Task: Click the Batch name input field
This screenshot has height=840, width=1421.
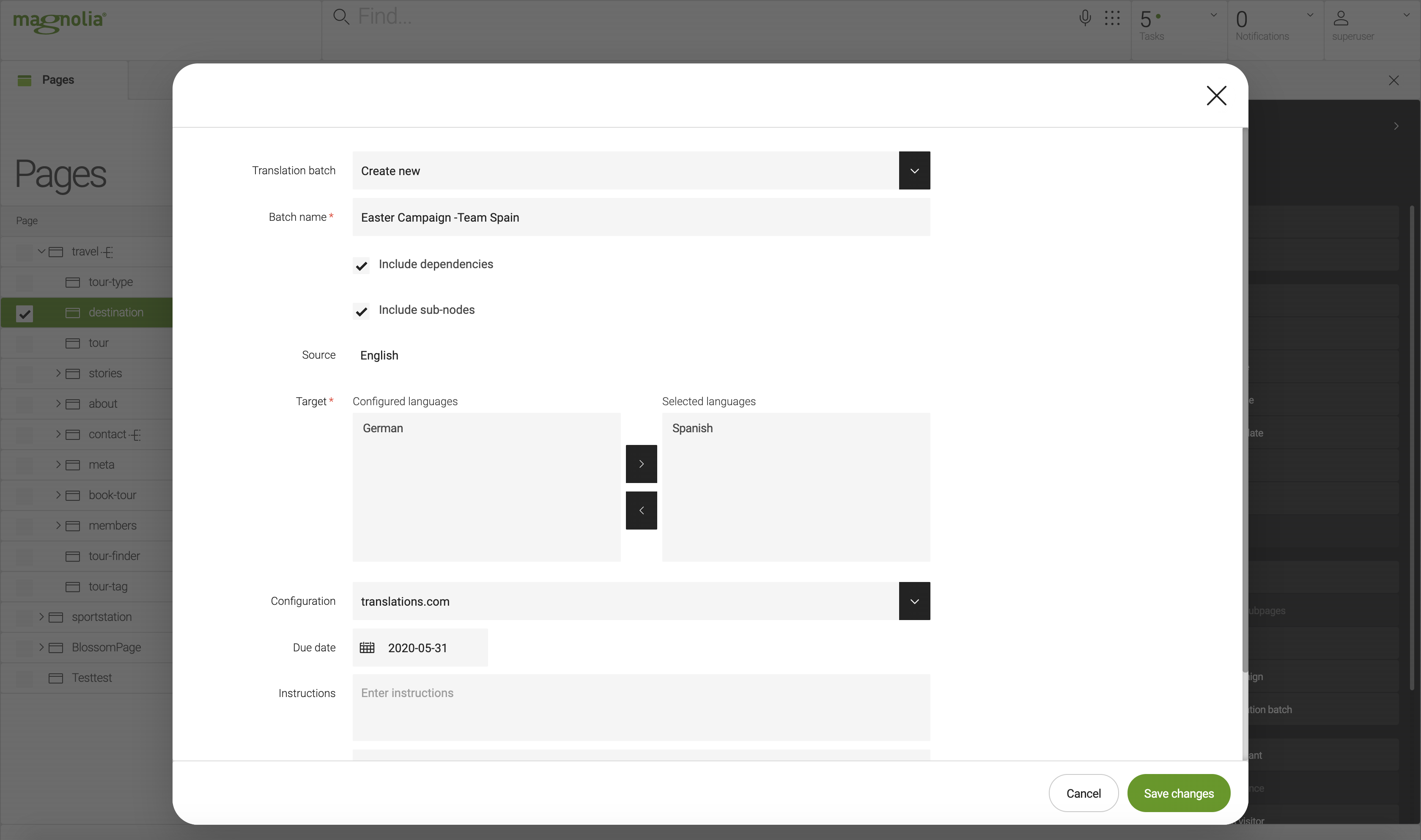Action: tap(641, 217)
